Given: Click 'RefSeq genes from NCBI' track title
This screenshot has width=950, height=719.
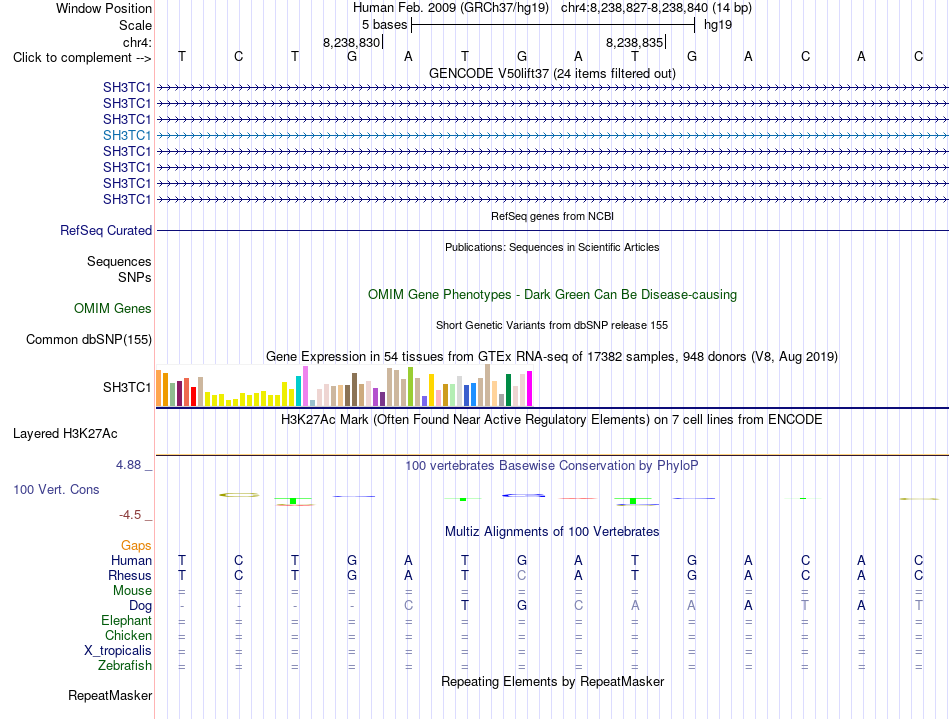Looking at the screenshot, I should tap(552, 216).
